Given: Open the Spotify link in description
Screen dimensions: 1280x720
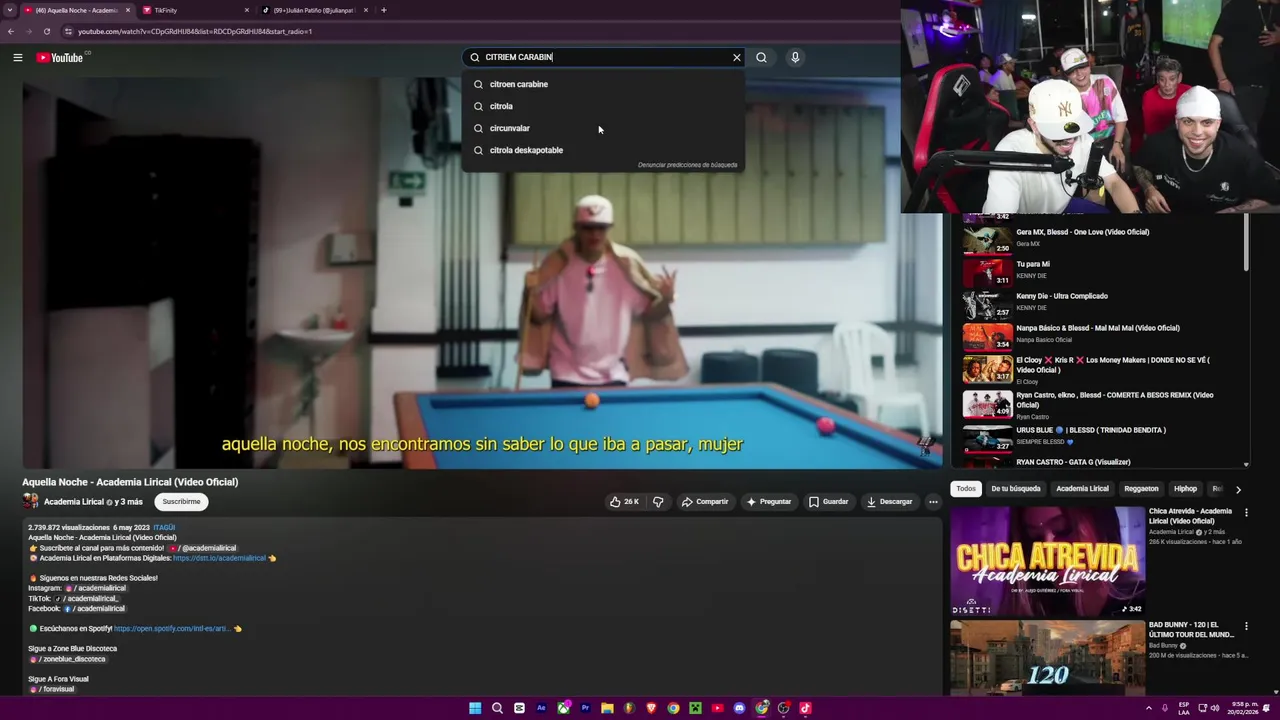Looking at the screenshot, I should tap(172, 629).
